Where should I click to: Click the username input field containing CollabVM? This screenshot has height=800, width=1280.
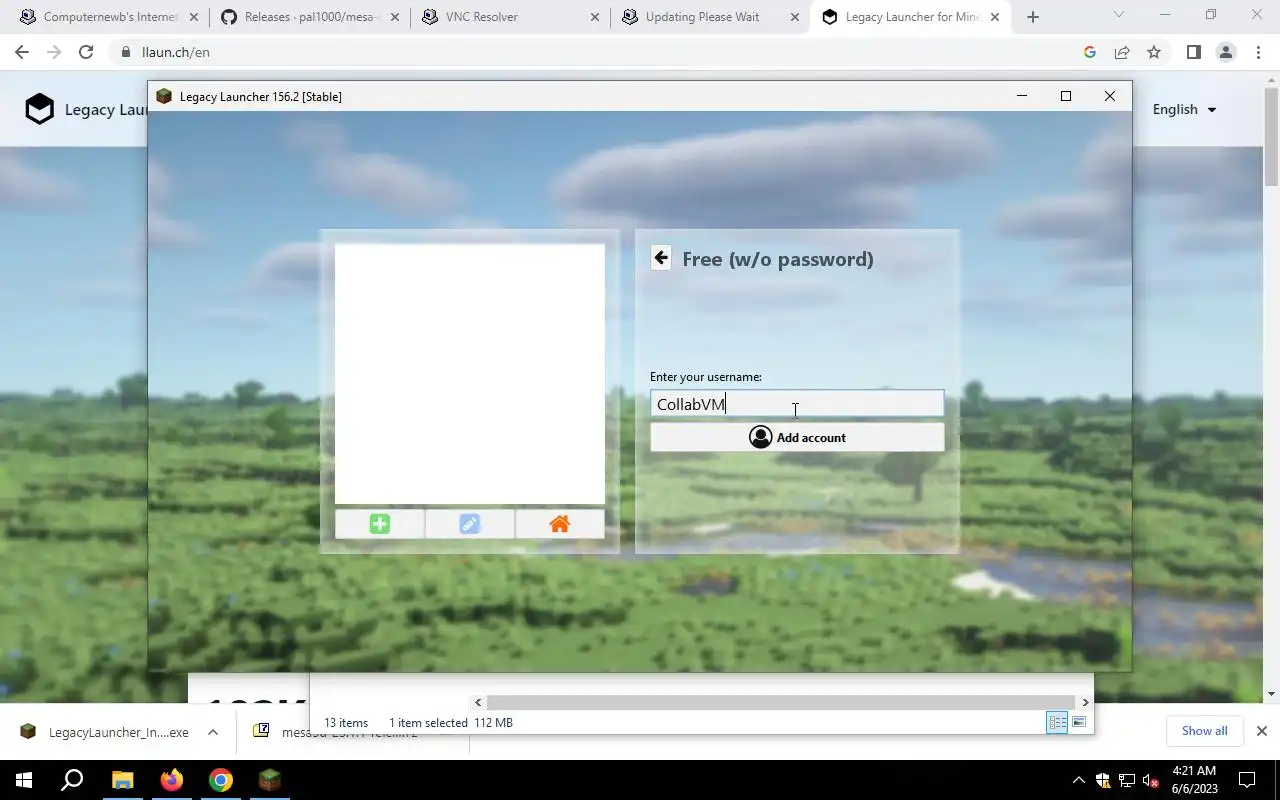tap(797, 404)
